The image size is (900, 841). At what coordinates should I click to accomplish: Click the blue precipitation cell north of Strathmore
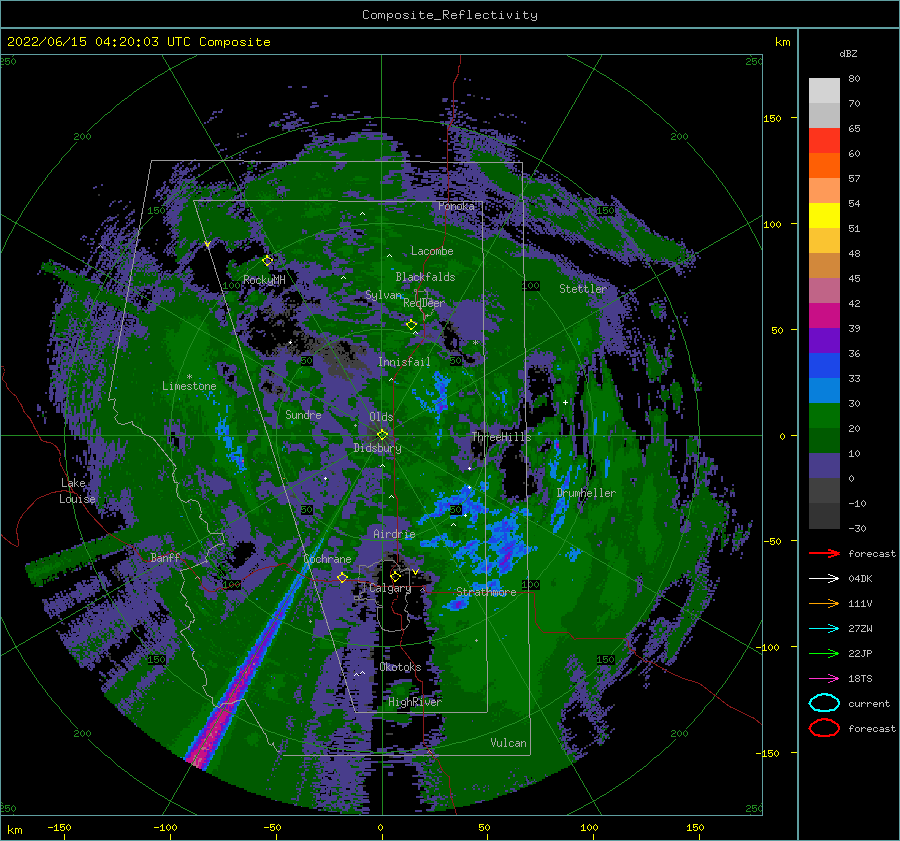(505, 545)
